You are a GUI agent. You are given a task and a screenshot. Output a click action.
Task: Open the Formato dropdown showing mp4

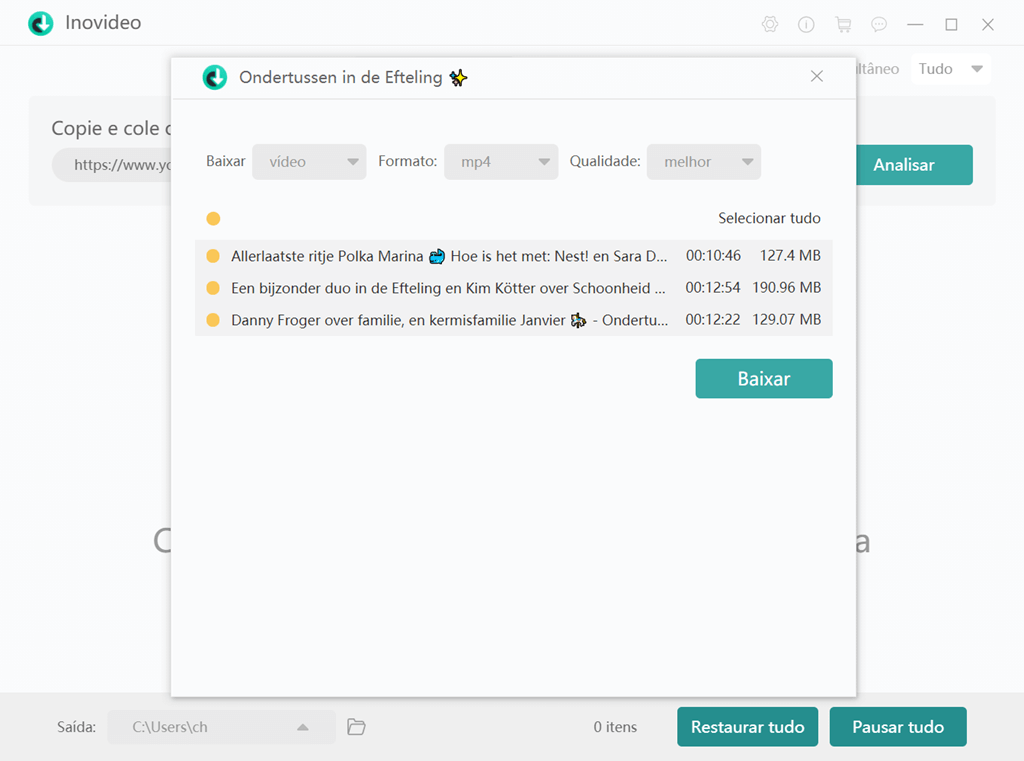click(x=501, y=162)
